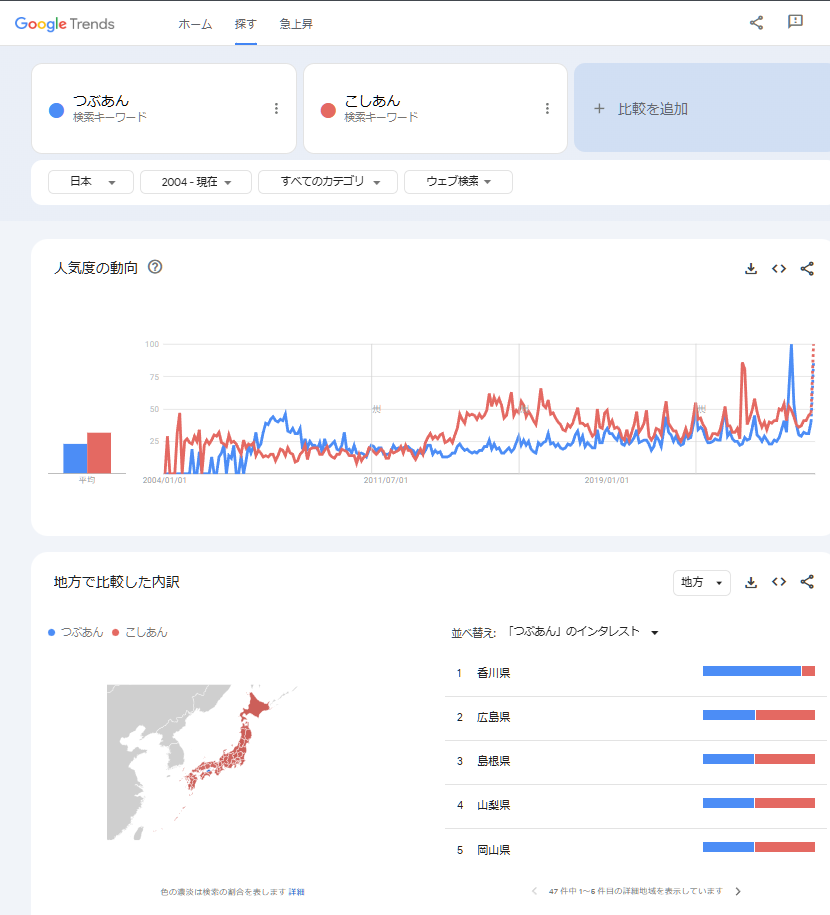Expand すべてのカテゴリ category dropdown
Screen dimensions: 830x915
328,182
